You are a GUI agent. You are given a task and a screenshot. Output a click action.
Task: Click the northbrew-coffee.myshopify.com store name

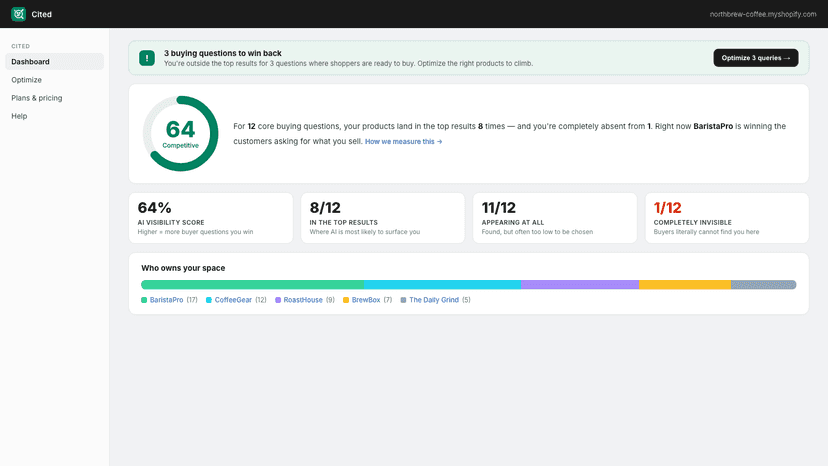pos(763,14)
